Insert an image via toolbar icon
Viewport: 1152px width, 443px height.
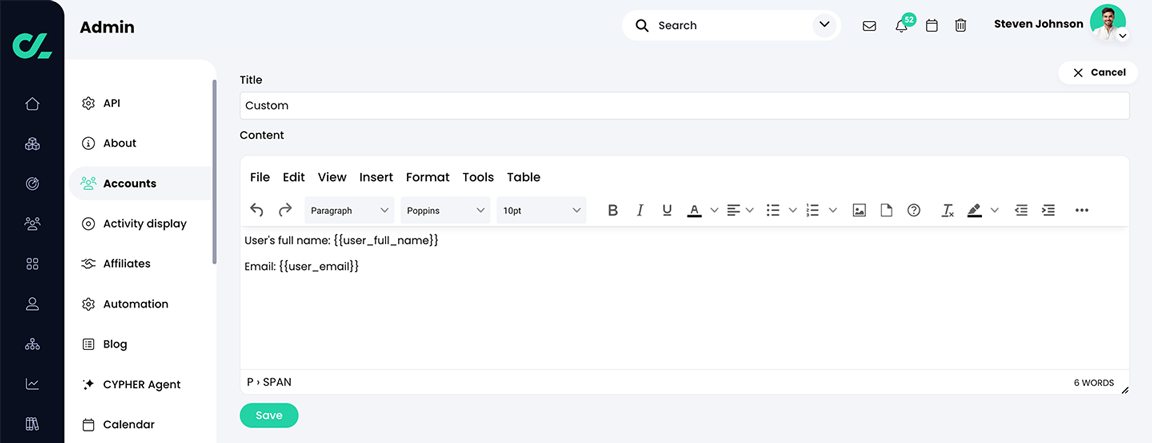tap(859, 210)
